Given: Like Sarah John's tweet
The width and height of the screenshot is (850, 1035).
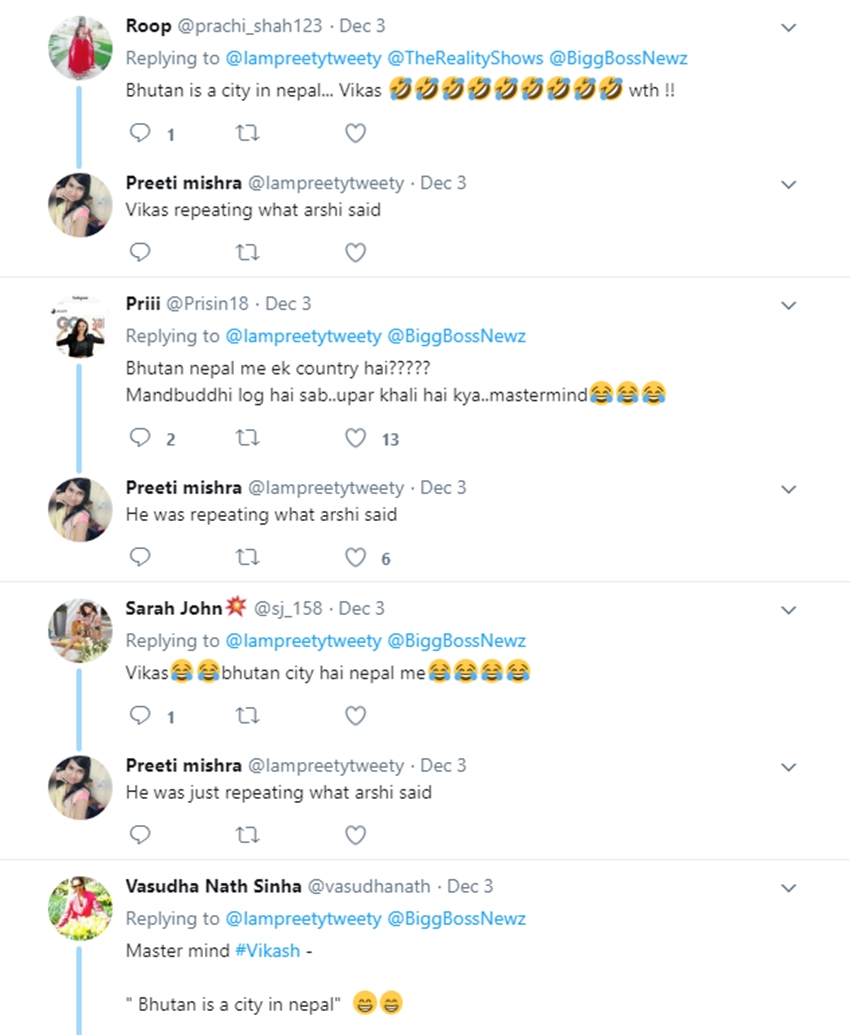Looking at the screenshot, I should [355, 715].
